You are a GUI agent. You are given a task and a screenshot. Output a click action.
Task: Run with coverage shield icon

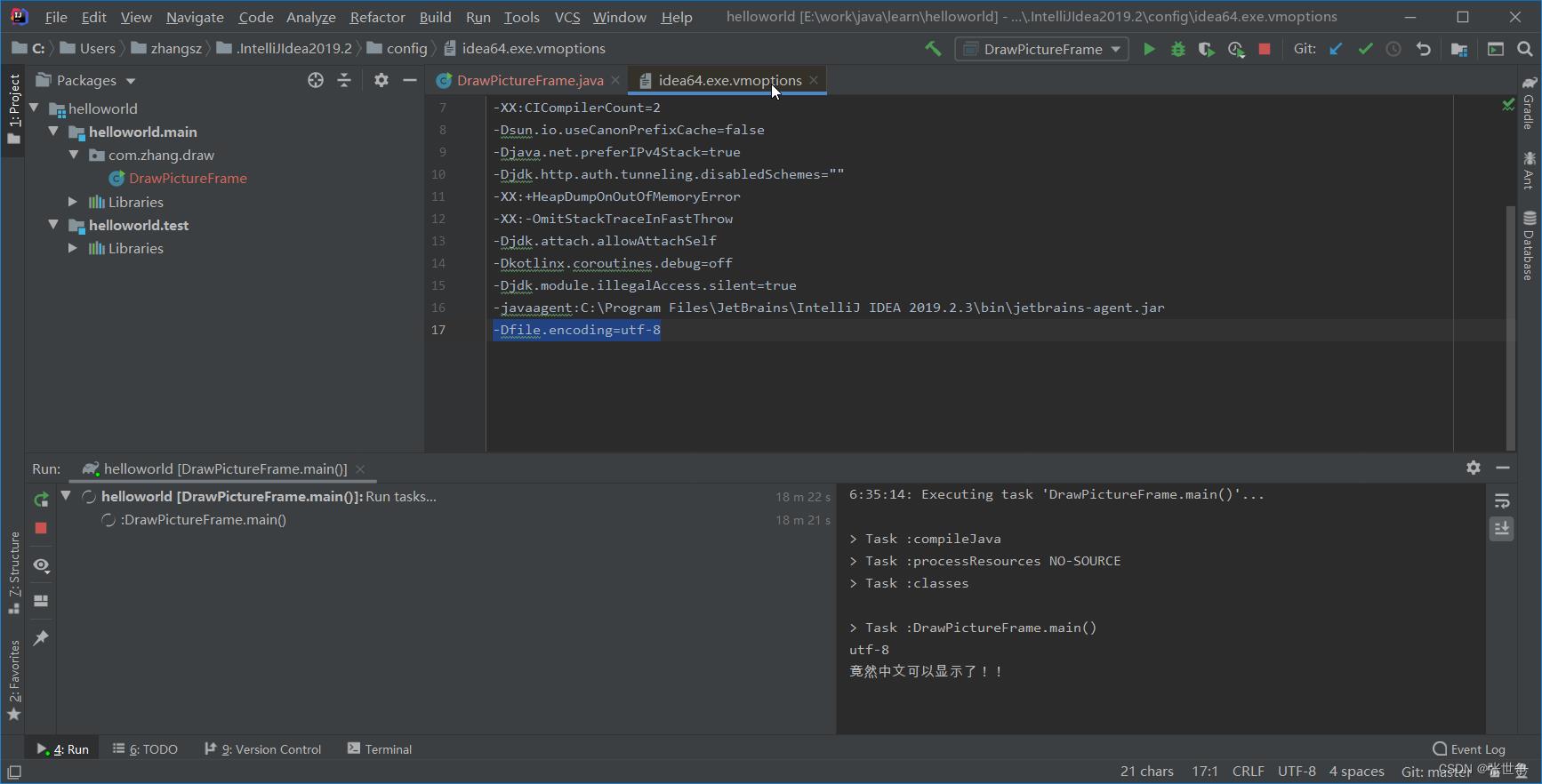tap(1206, 49)
